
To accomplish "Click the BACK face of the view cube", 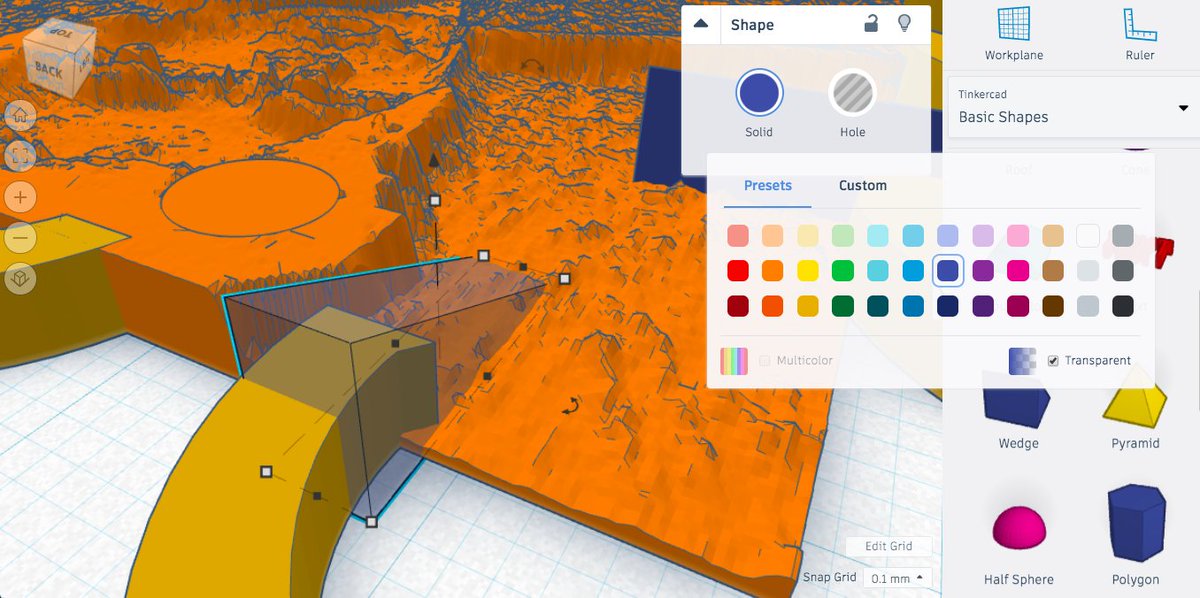I will [x=50, y=70].
